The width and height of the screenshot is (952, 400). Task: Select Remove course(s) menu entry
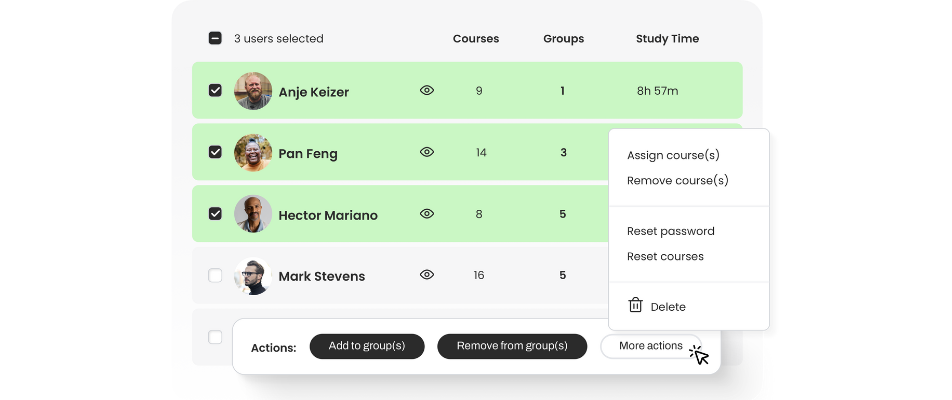point(678,180)
